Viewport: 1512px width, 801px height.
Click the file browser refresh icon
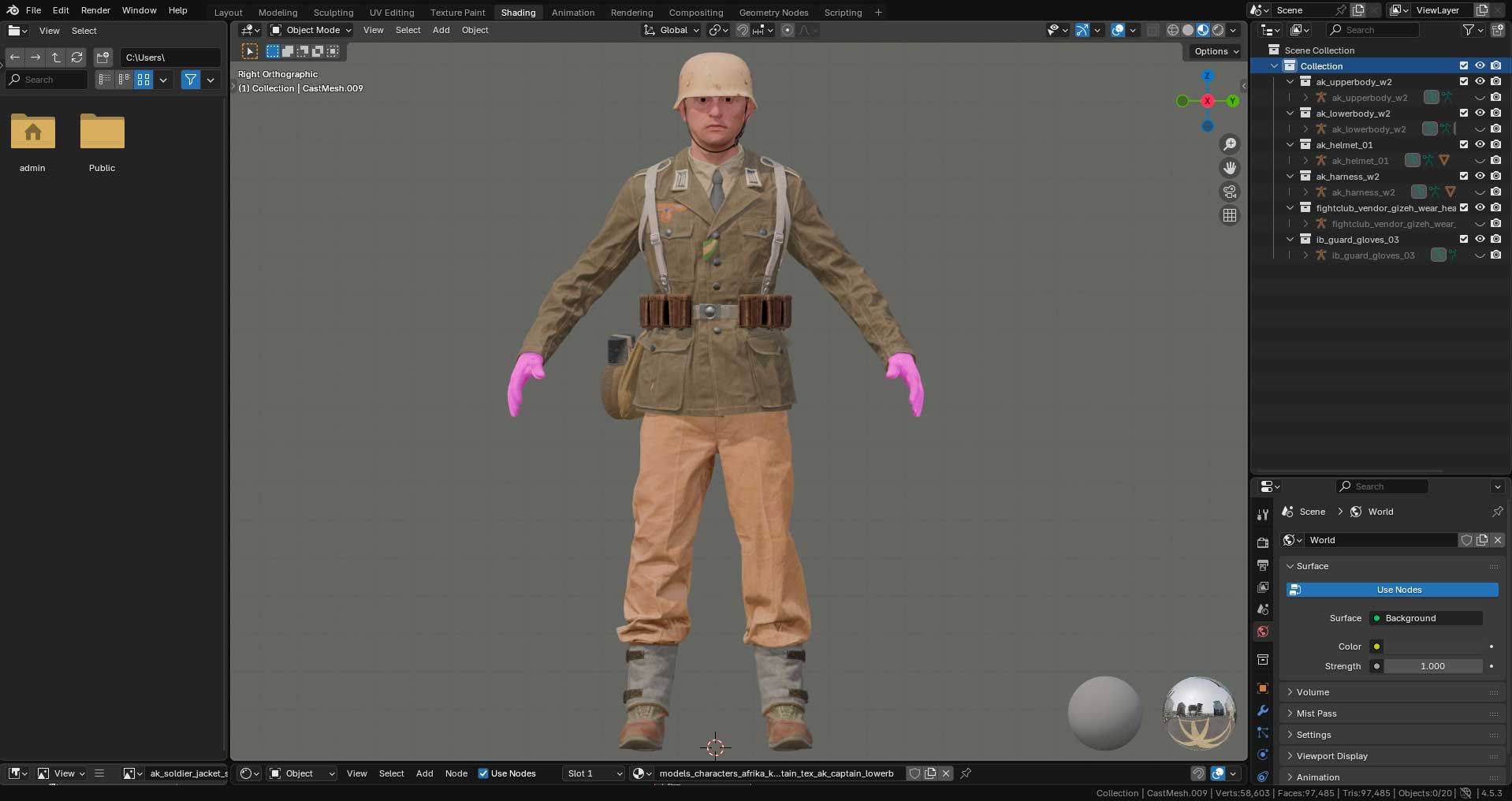pyautogui.click(x=76, y=58)
